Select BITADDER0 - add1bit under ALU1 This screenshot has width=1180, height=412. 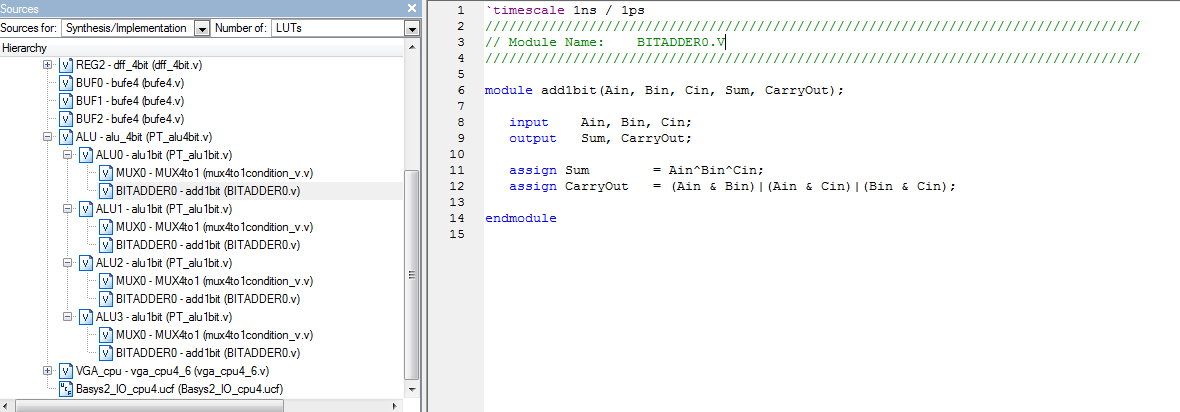coord(208,245)
